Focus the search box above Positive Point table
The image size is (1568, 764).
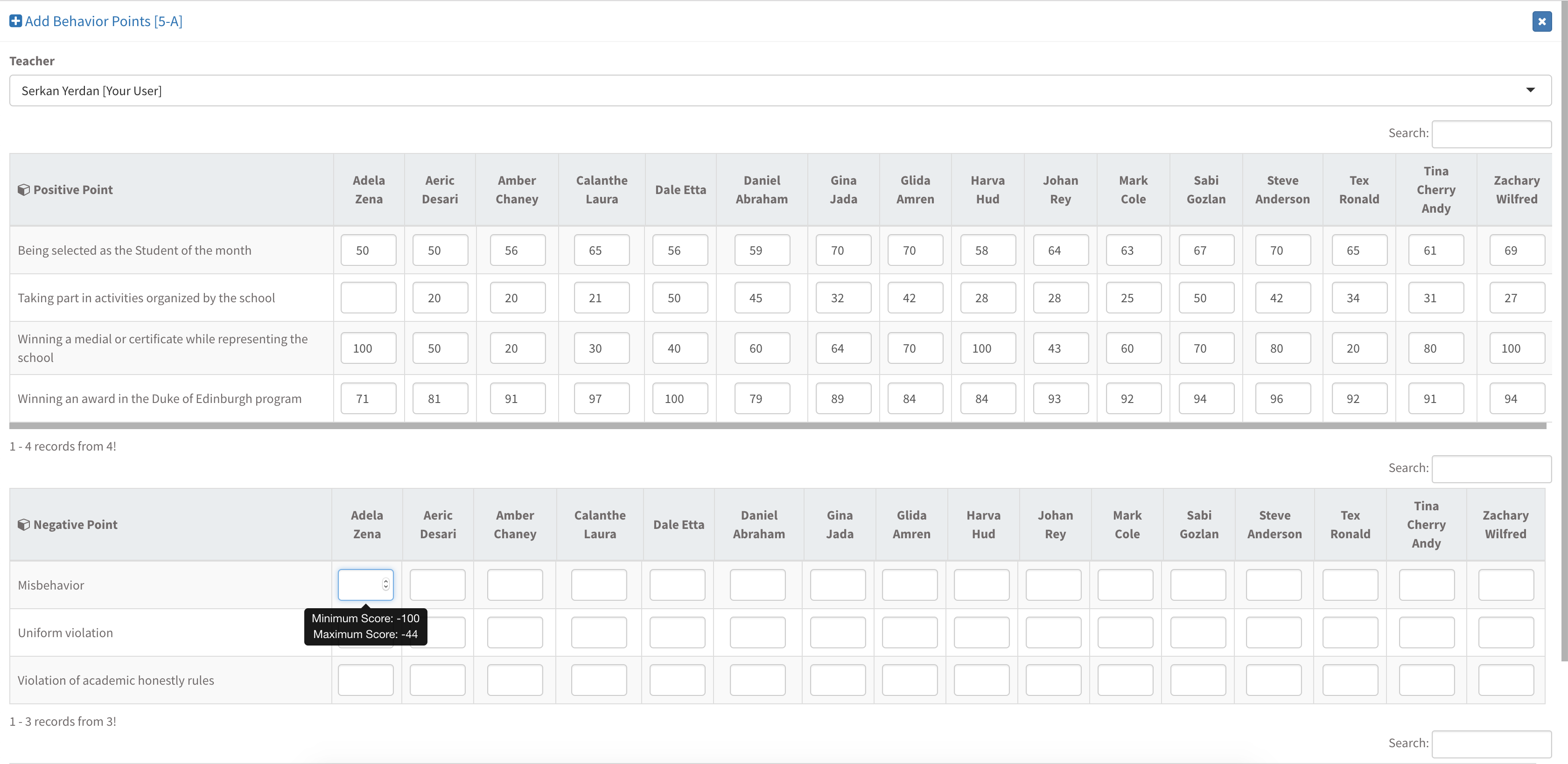(x=1491, y=134)
